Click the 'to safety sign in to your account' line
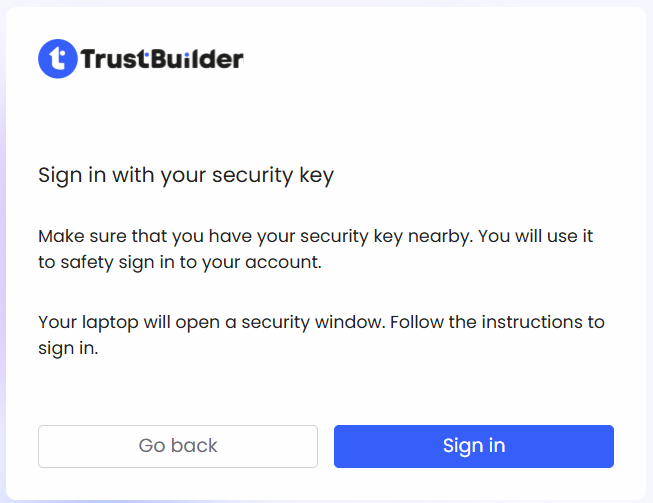This screenshot has width=653, height=503. (x=180, y=263)
